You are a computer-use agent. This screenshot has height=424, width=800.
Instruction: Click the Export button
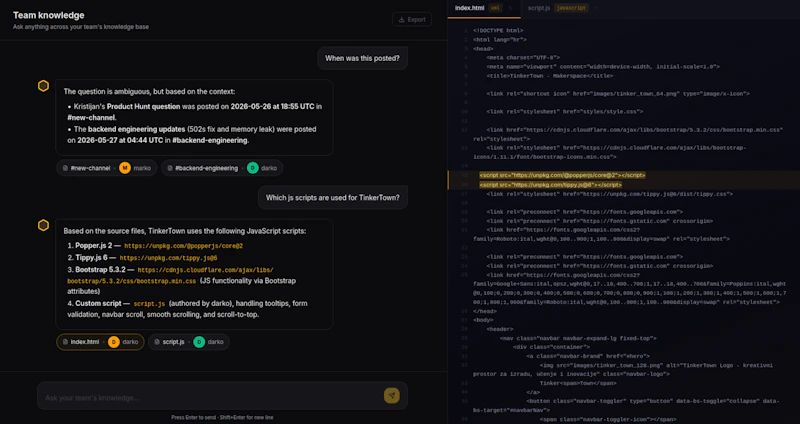point(412,19)
